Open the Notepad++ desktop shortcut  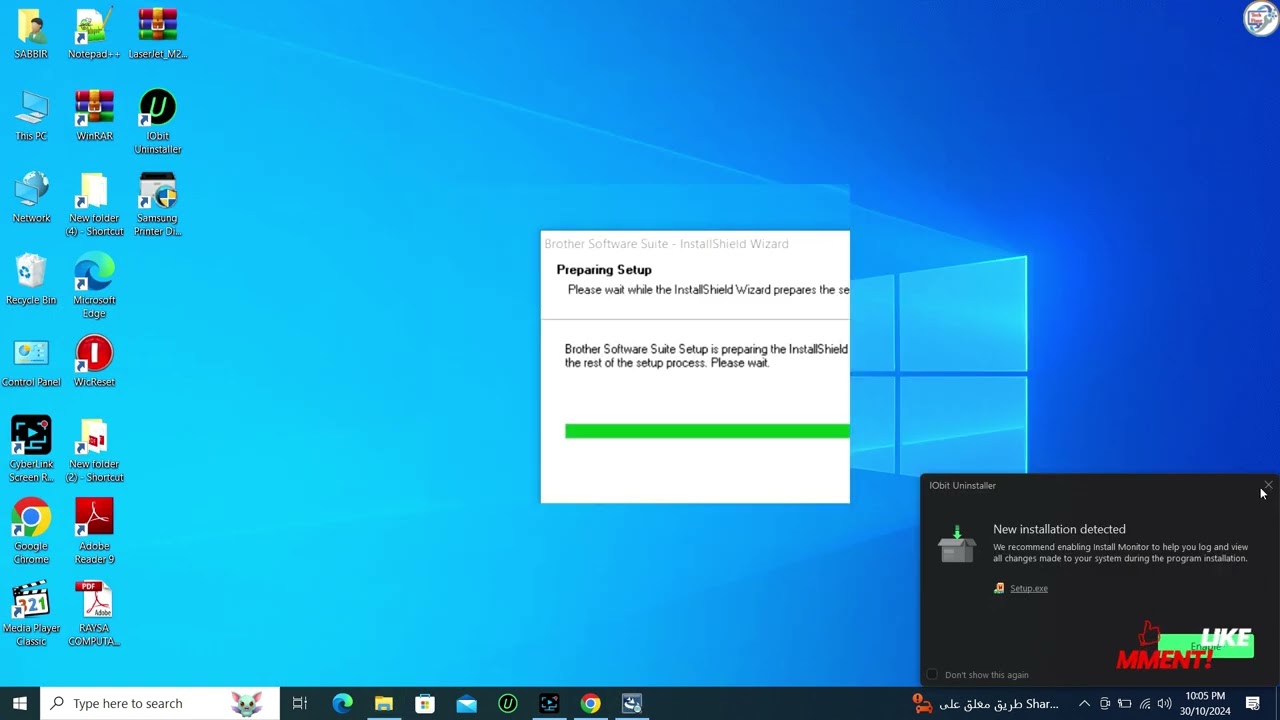point(94,34)
